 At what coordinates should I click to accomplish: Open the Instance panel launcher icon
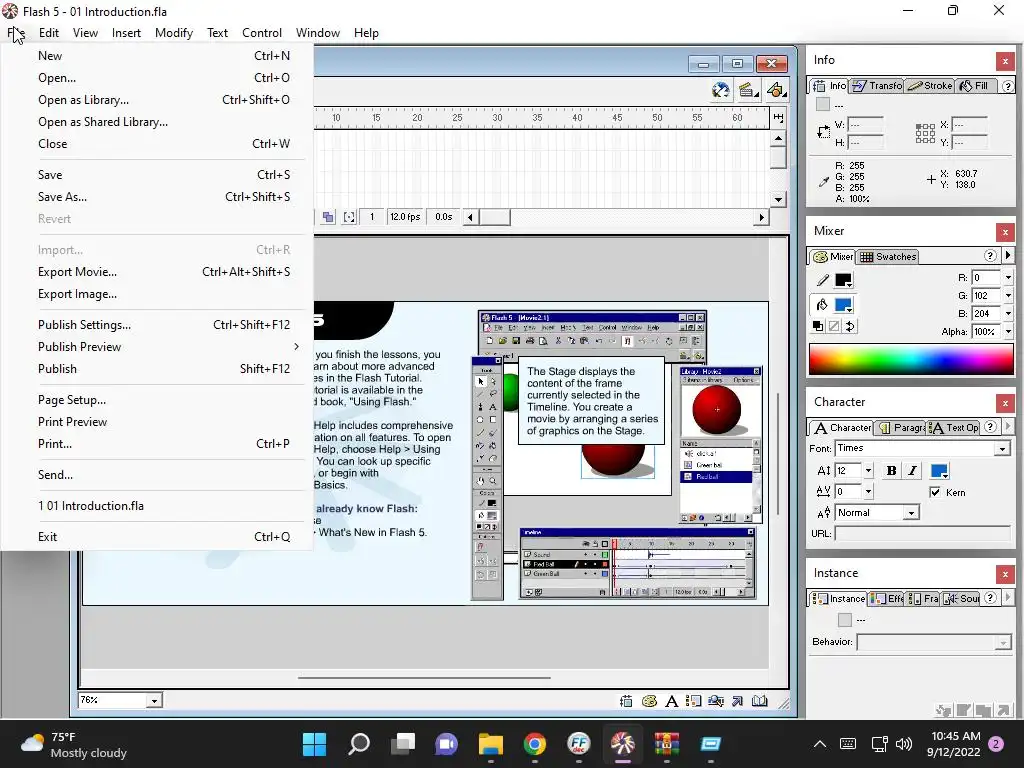694,701
